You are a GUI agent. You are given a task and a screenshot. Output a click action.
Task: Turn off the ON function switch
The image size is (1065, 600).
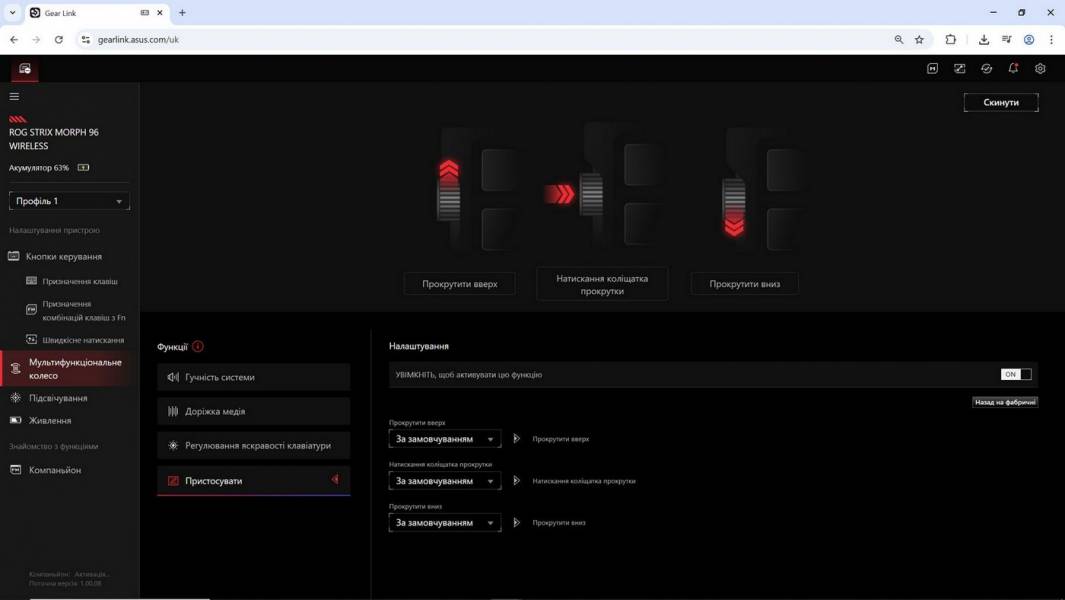point(1016,374)
